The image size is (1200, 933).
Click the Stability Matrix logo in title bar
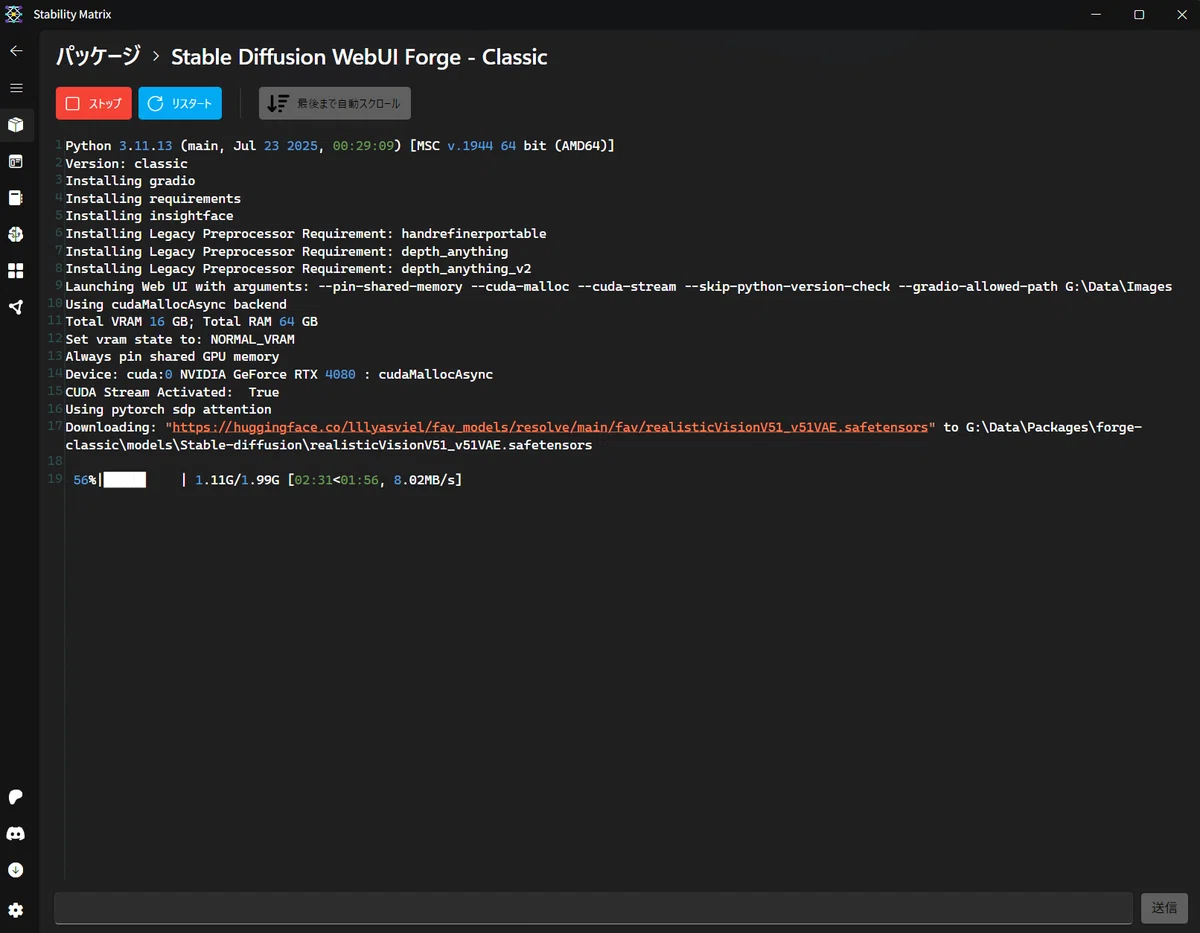pyautogui.click(x=14, y=15)
